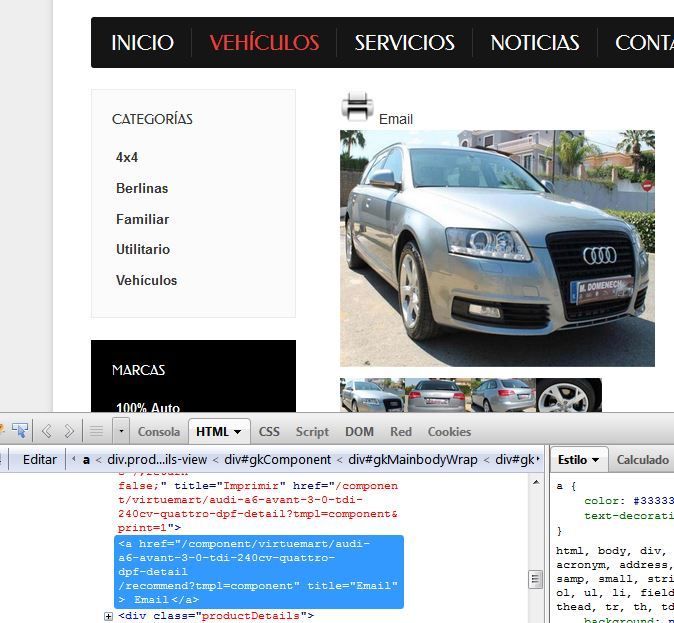The image size is (674, 623).
Task: Select the second thumbnail, rear view
Action: [x=438, y=395]
